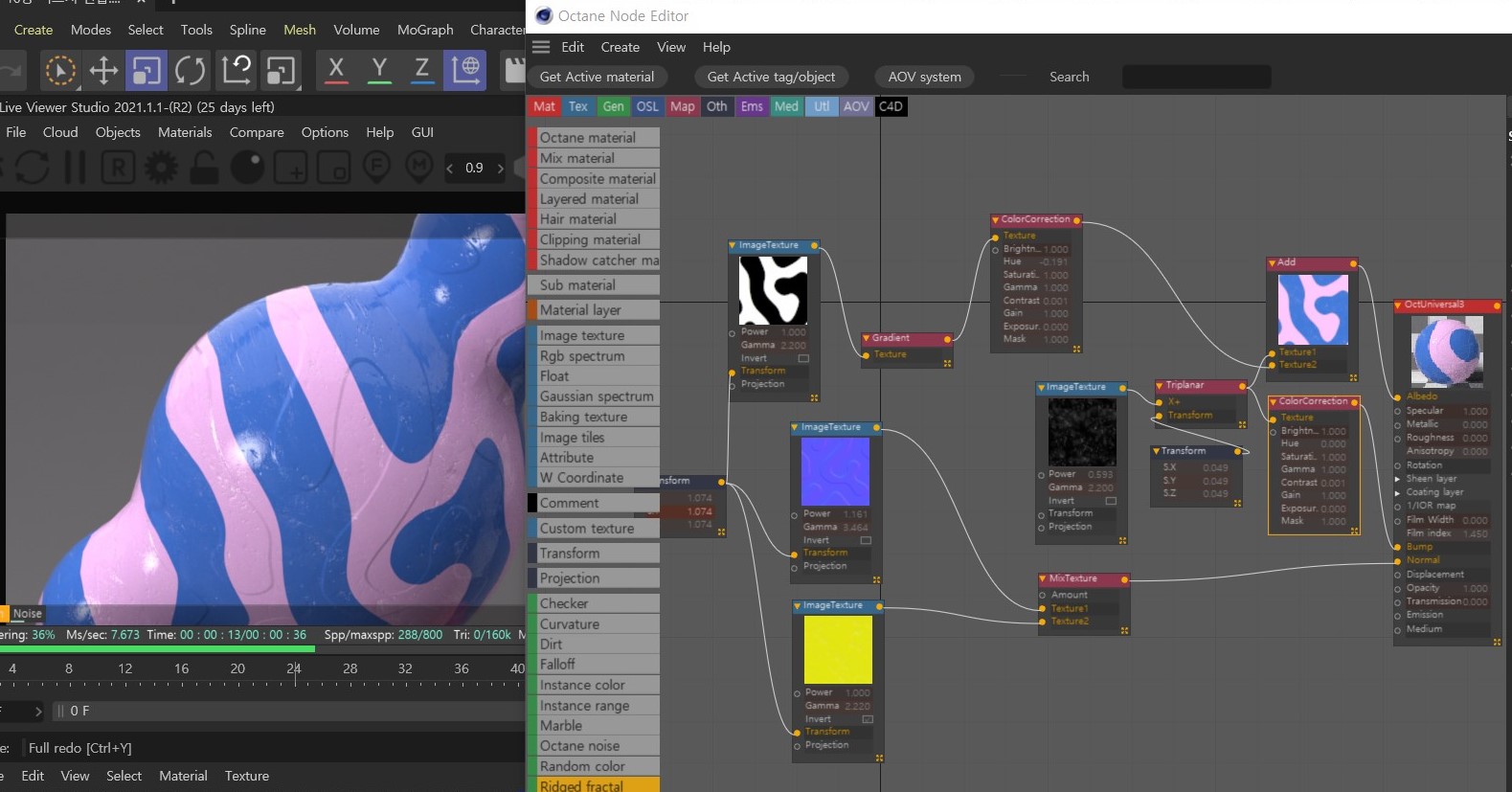The image size is (1512, 792).
Task: Collapse the Gradient node
Action: tap(866, 338)
